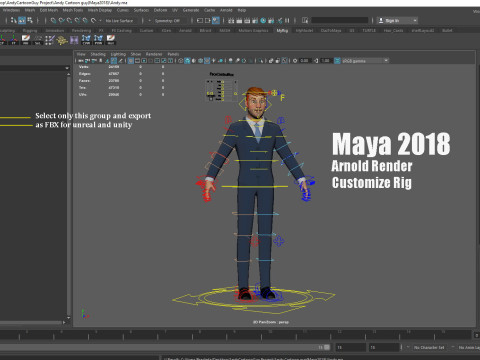Open the sRGB gamma view transform dropdown
Image resolution: width=480 pixels, height=360 pixels.
point(365,61)
